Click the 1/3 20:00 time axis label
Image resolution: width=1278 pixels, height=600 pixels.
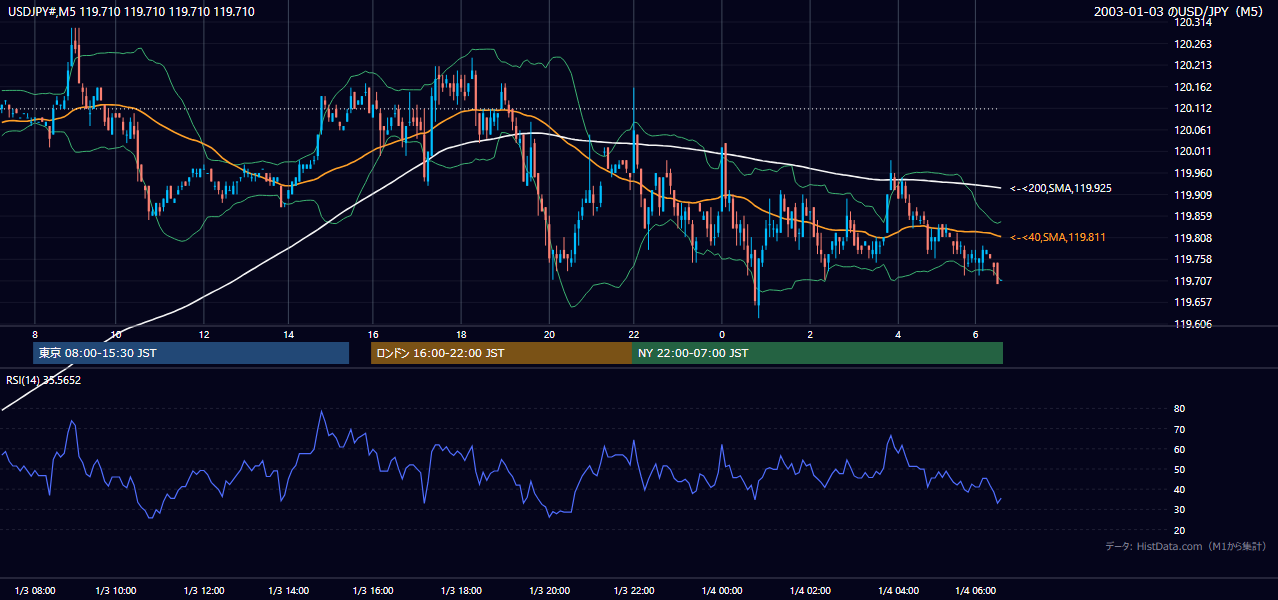coord(549,591)
